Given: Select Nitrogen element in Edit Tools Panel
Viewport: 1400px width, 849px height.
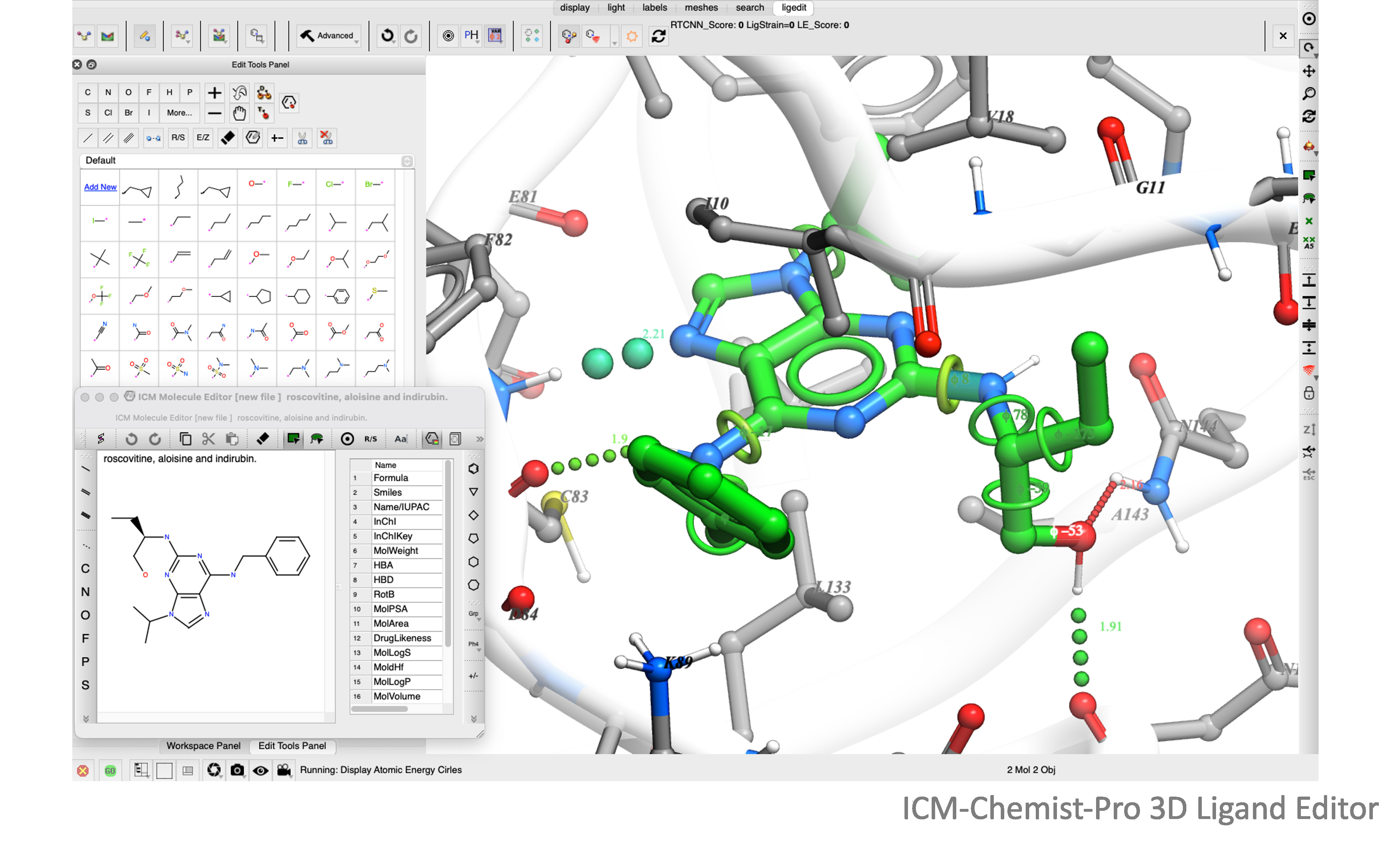Looking at the screenshot, I should [108, 92].
